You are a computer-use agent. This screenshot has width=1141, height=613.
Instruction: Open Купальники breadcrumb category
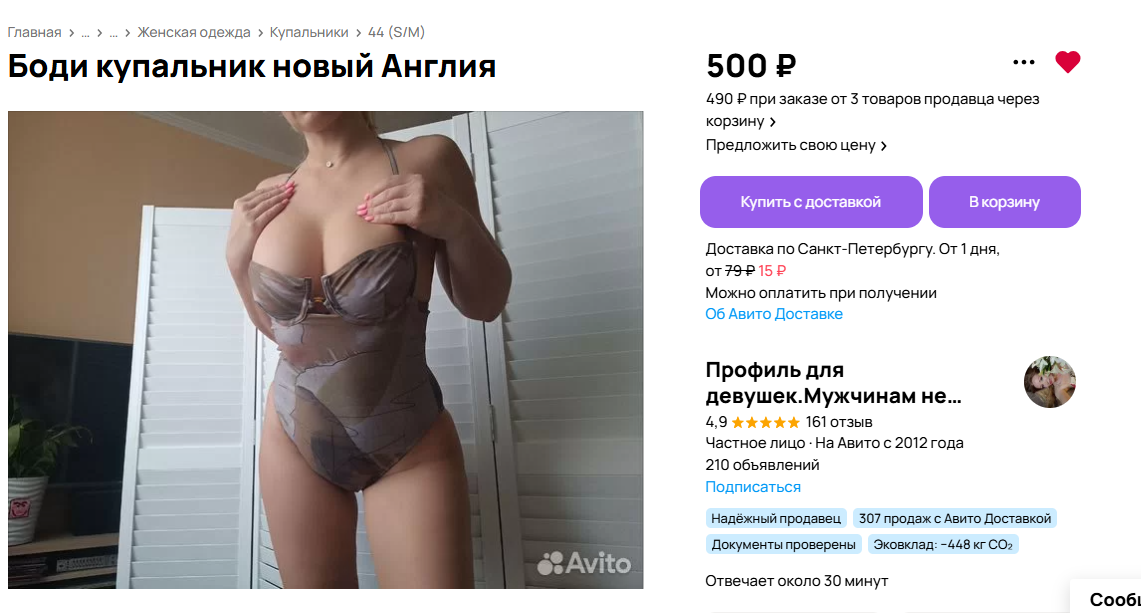point(309,32)
